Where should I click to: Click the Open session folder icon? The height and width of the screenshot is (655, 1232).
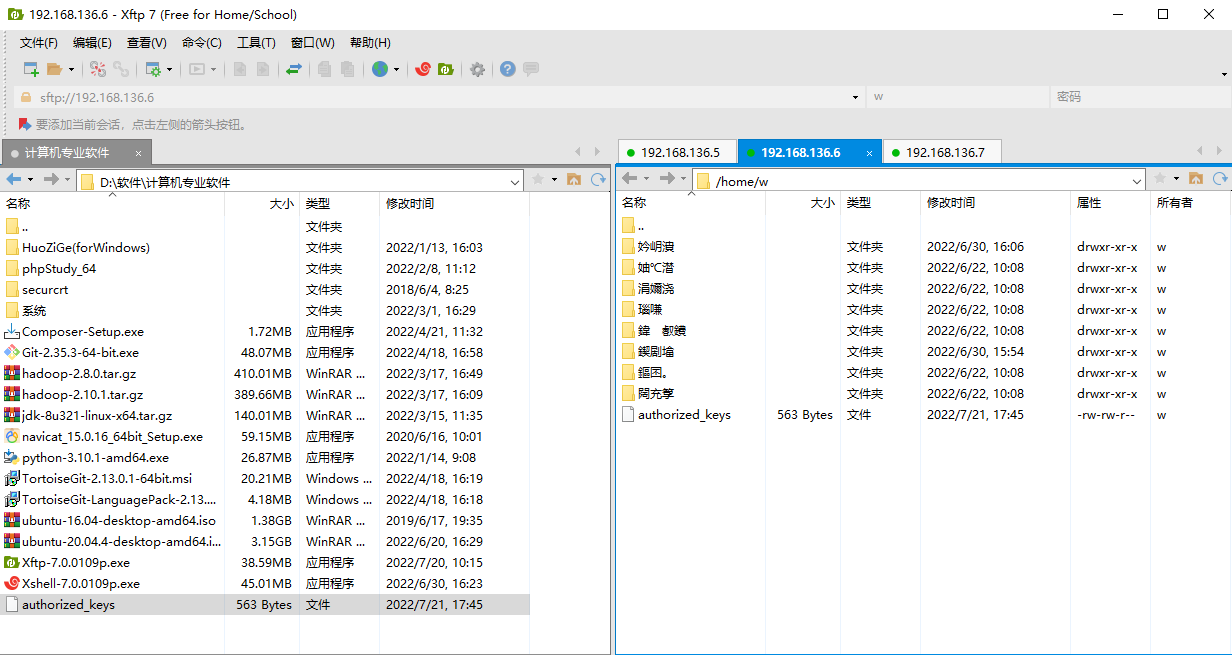54,69
